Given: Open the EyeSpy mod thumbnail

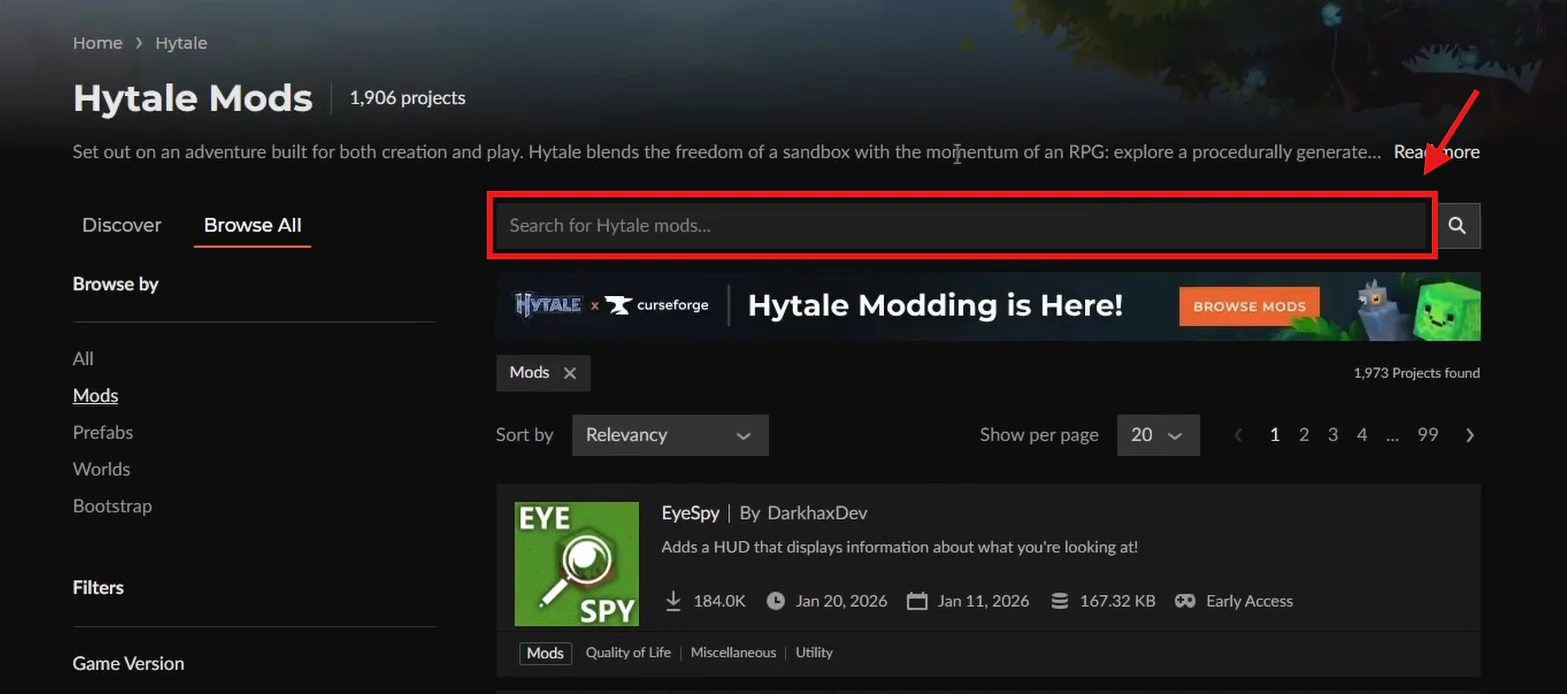Looking at the screenshot, I should [577, 564].
